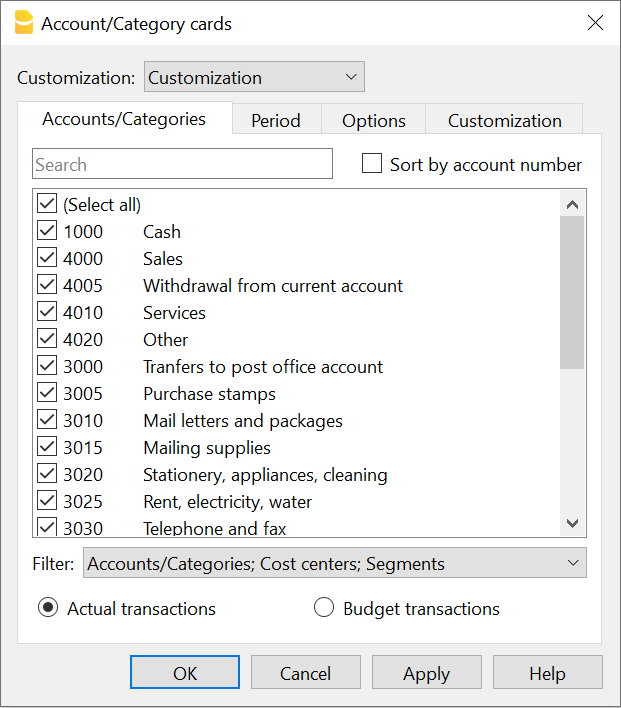Click the yellow Banana app icon in title bar
Viewport: 621px width, 708px height.
coord(23,23)
